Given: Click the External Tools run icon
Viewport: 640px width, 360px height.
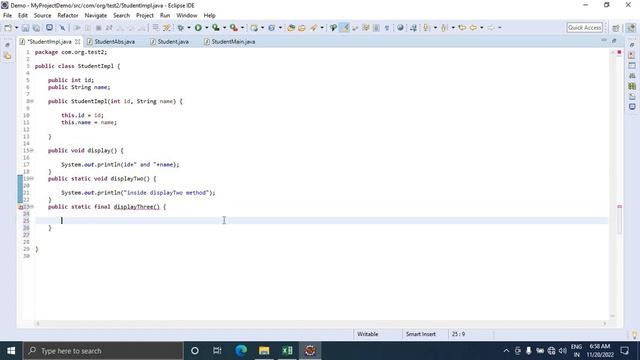Looking at the screenshot, I should tap(233, 28).
